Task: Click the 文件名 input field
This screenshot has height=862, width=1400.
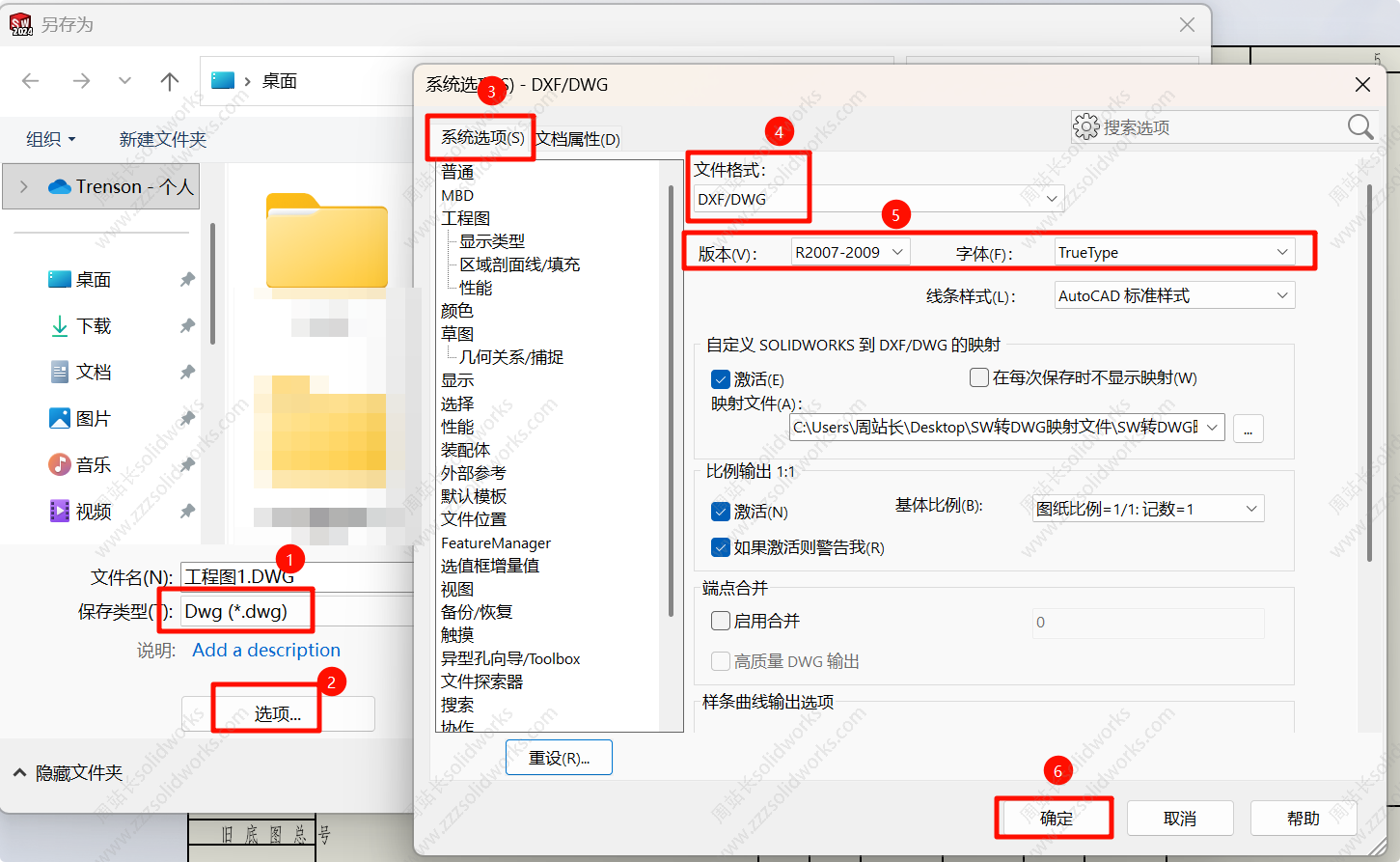Action: [297, 576]
